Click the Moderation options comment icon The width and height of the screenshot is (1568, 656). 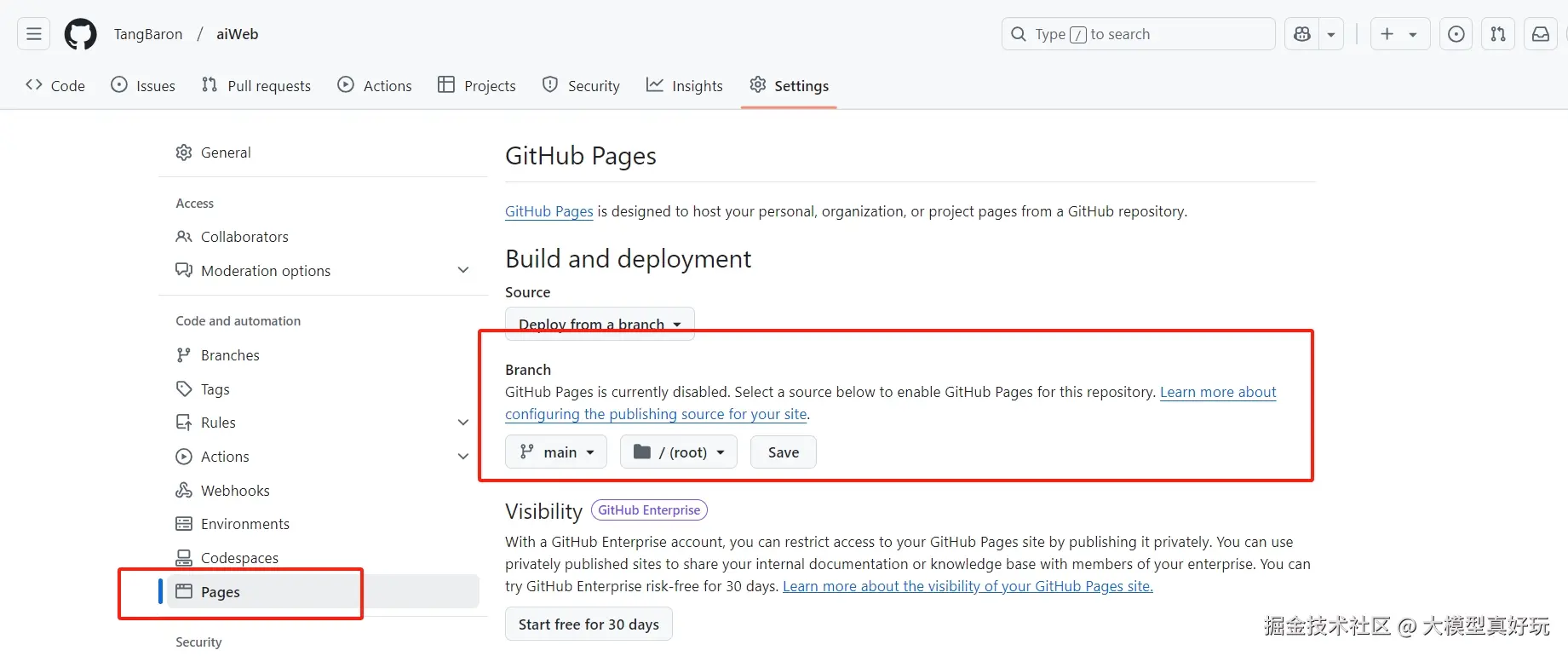pyautogui.click(x=184, y=270)
